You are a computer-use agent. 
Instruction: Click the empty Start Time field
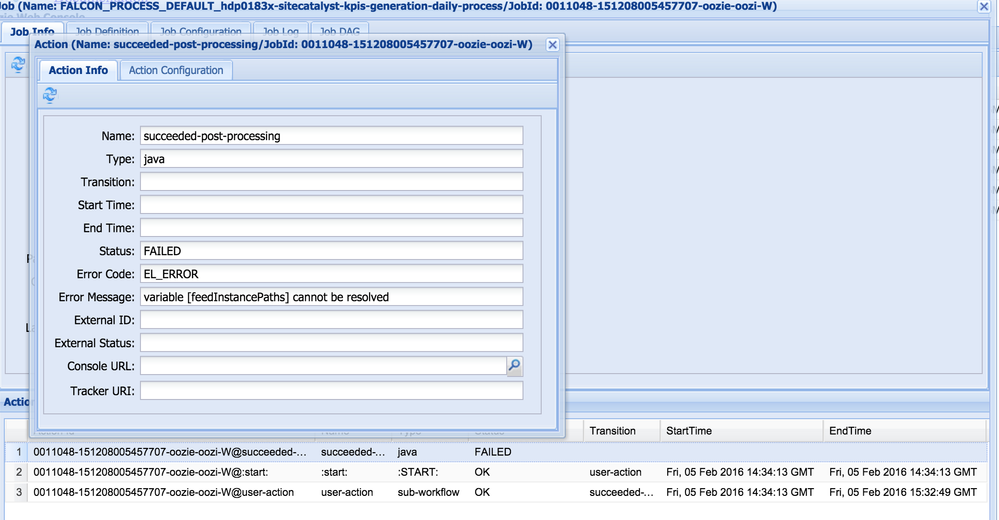[x=331, y=205]
